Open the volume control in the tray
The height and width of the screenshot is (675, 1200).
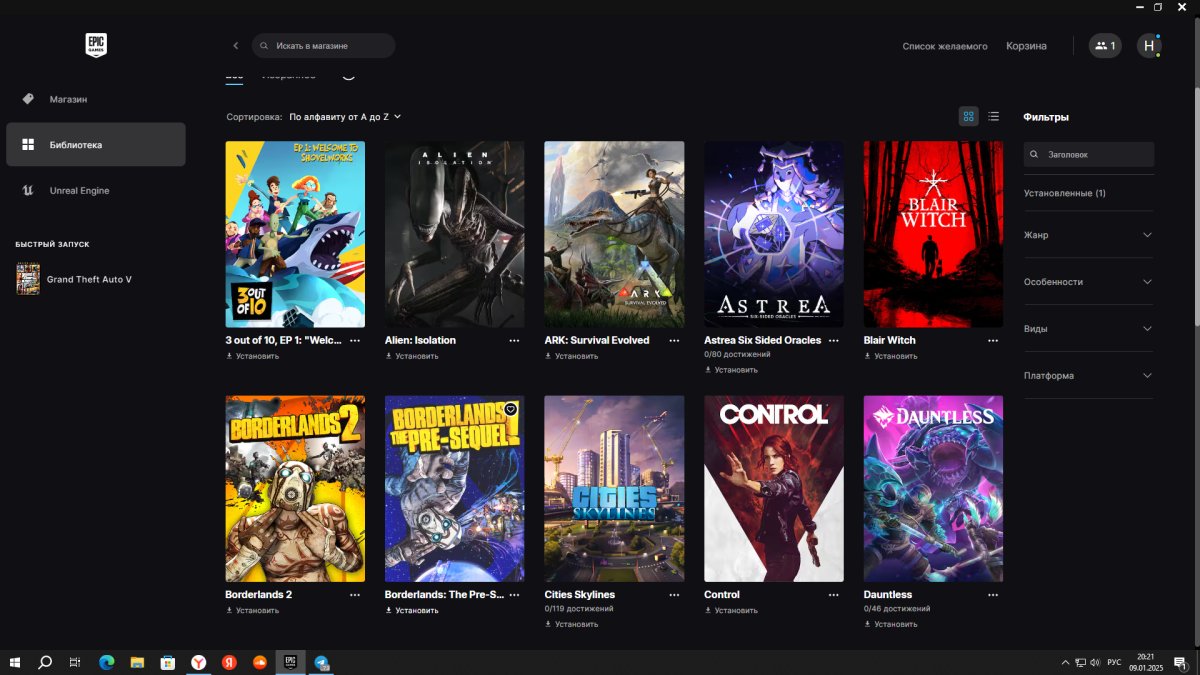pos(1096,662)
